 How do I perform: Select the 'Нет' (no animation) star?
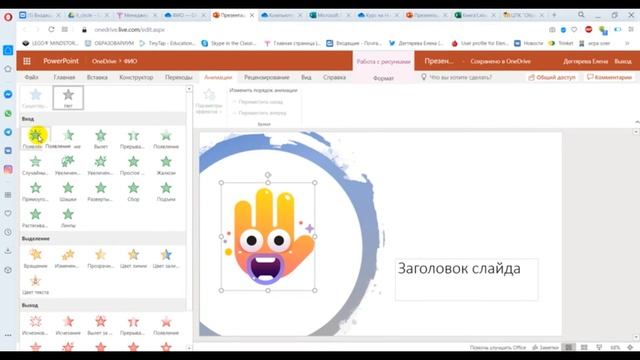(68, 98)
